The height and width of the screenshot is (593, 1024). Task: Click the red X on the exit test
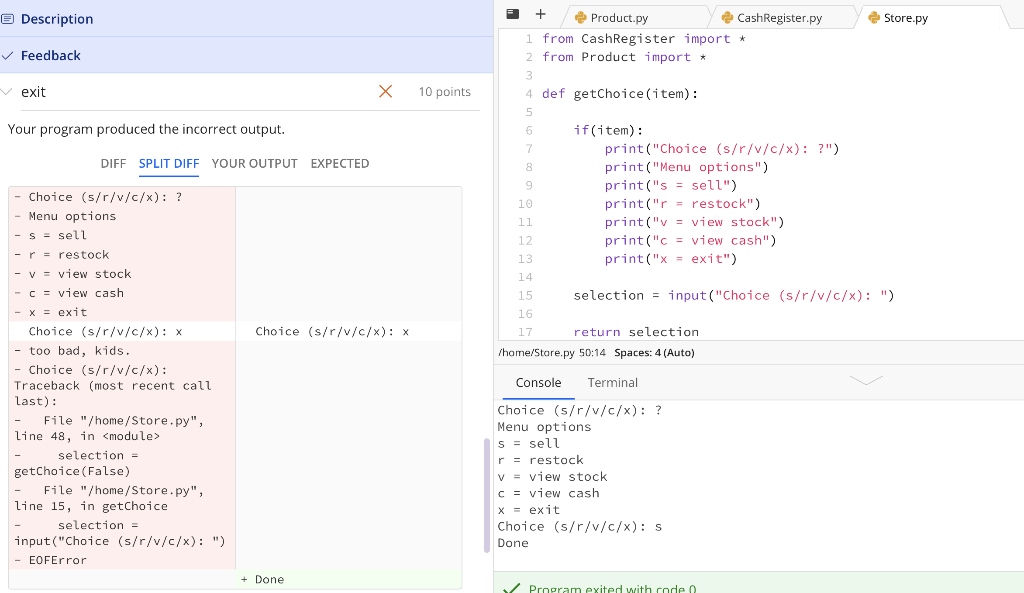[x=385, y=91]
